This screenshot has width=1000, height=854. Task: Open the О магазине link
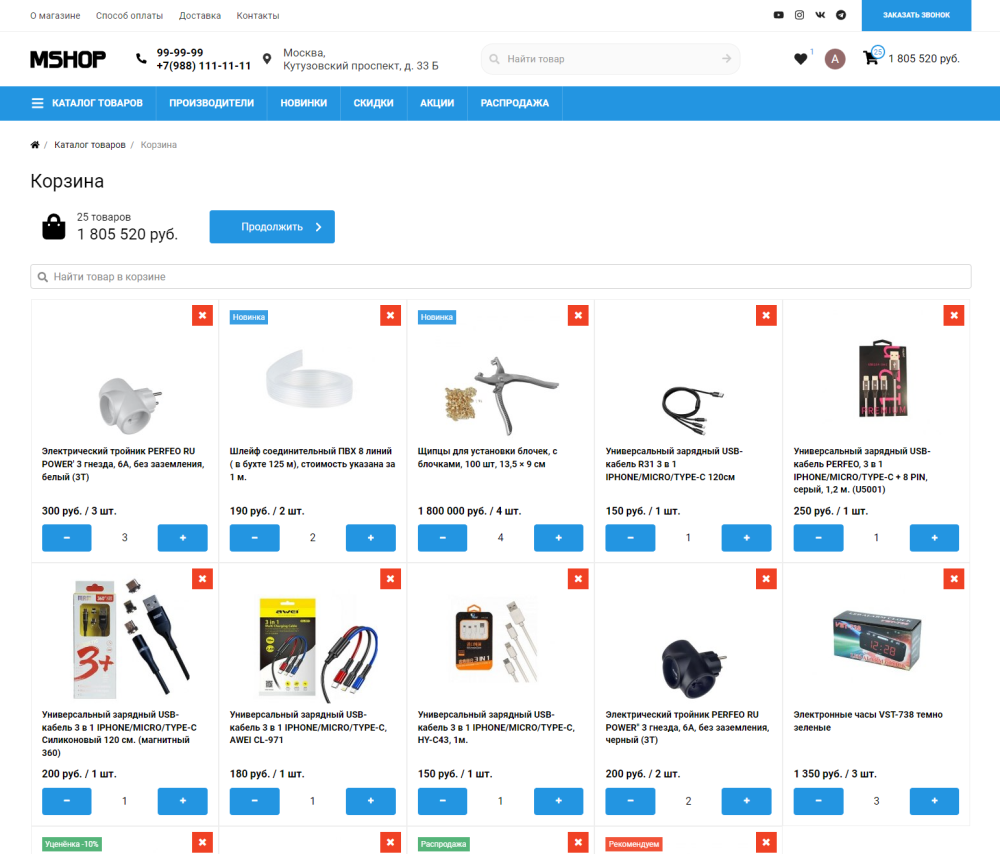55,15
